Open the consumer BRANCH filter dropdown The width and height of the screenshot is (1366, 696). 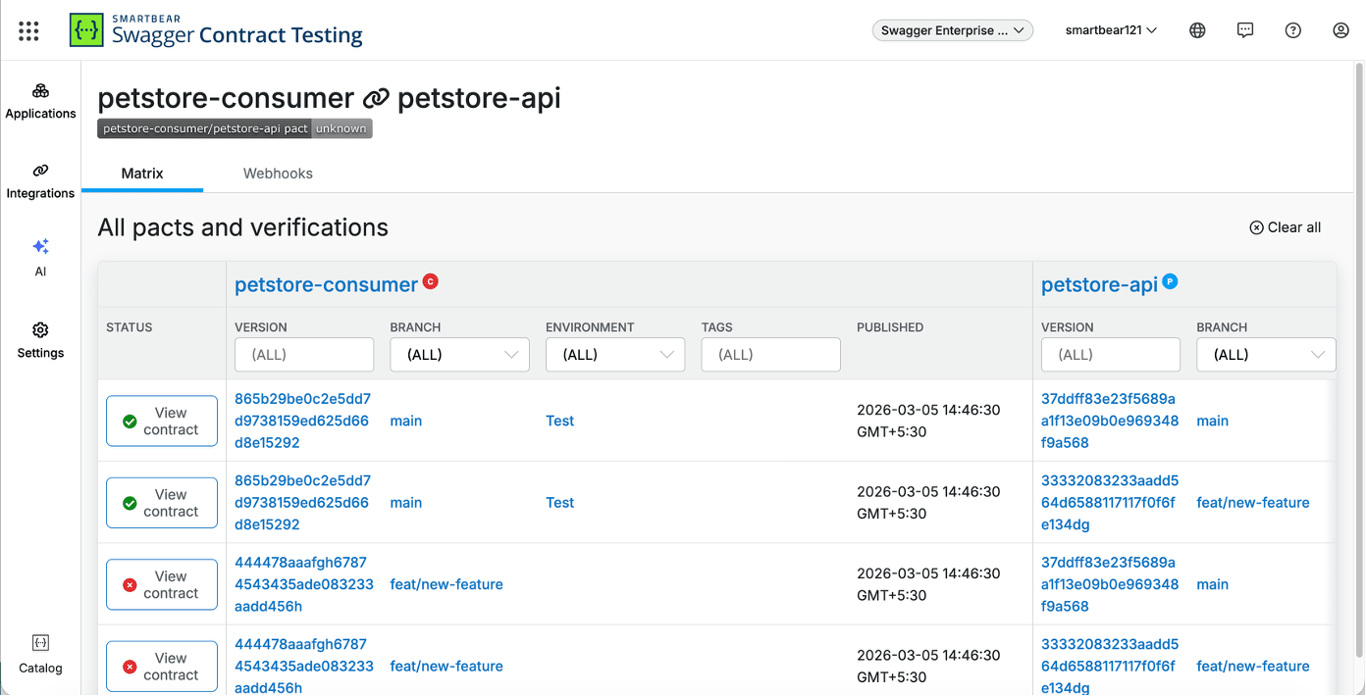(x=460, y=355)
